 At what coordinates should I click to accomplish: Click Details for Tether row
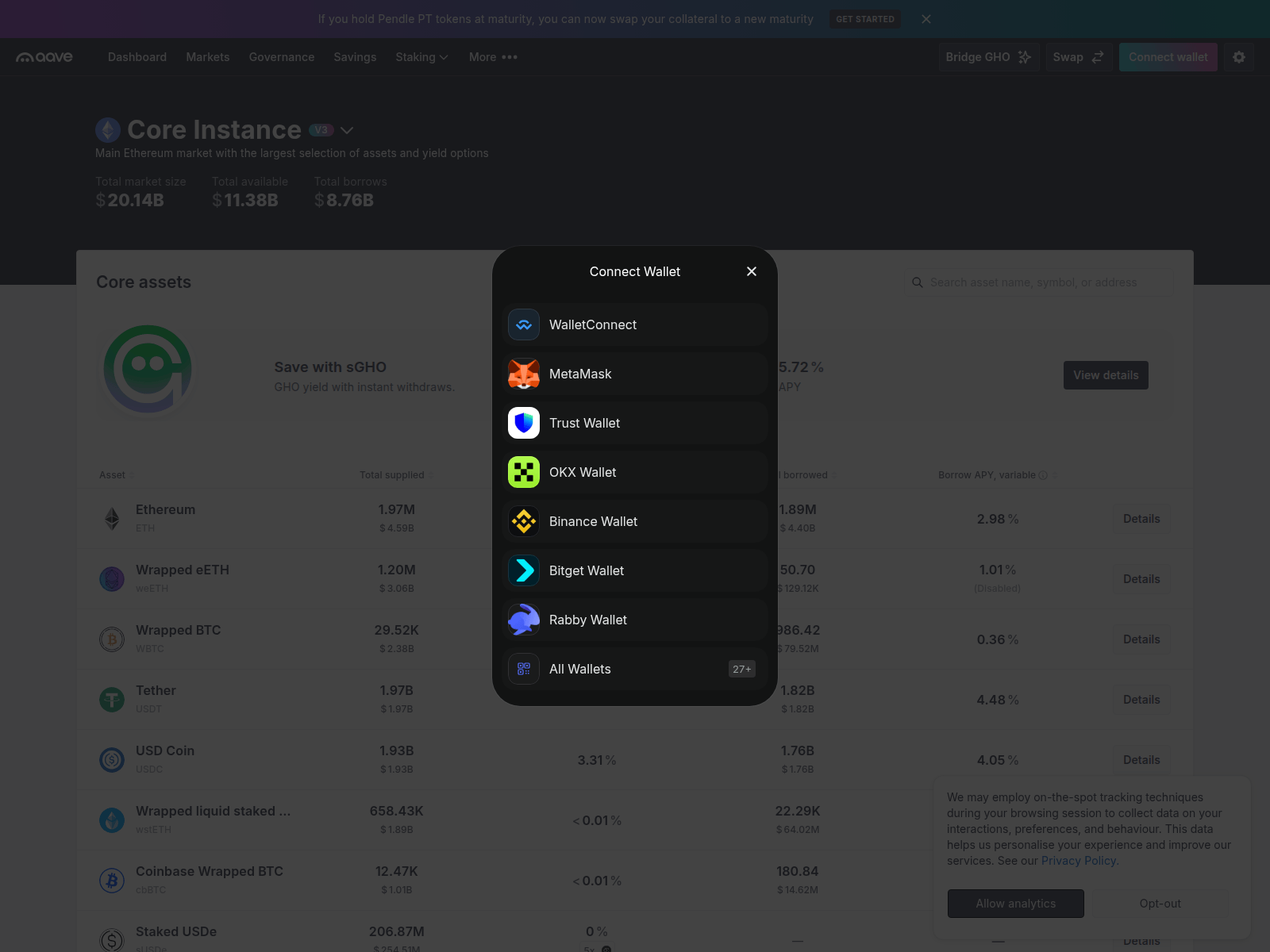point(1141,700)
